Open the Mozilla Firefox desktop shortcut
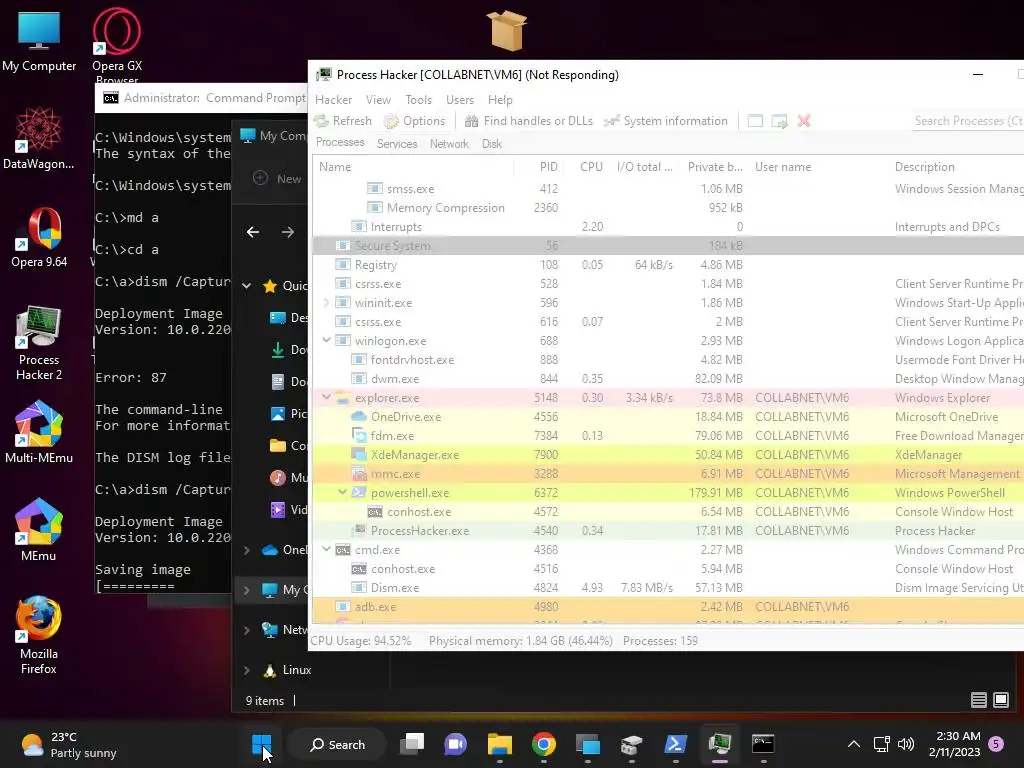The image size is (1024, 768). coord(39,635)
